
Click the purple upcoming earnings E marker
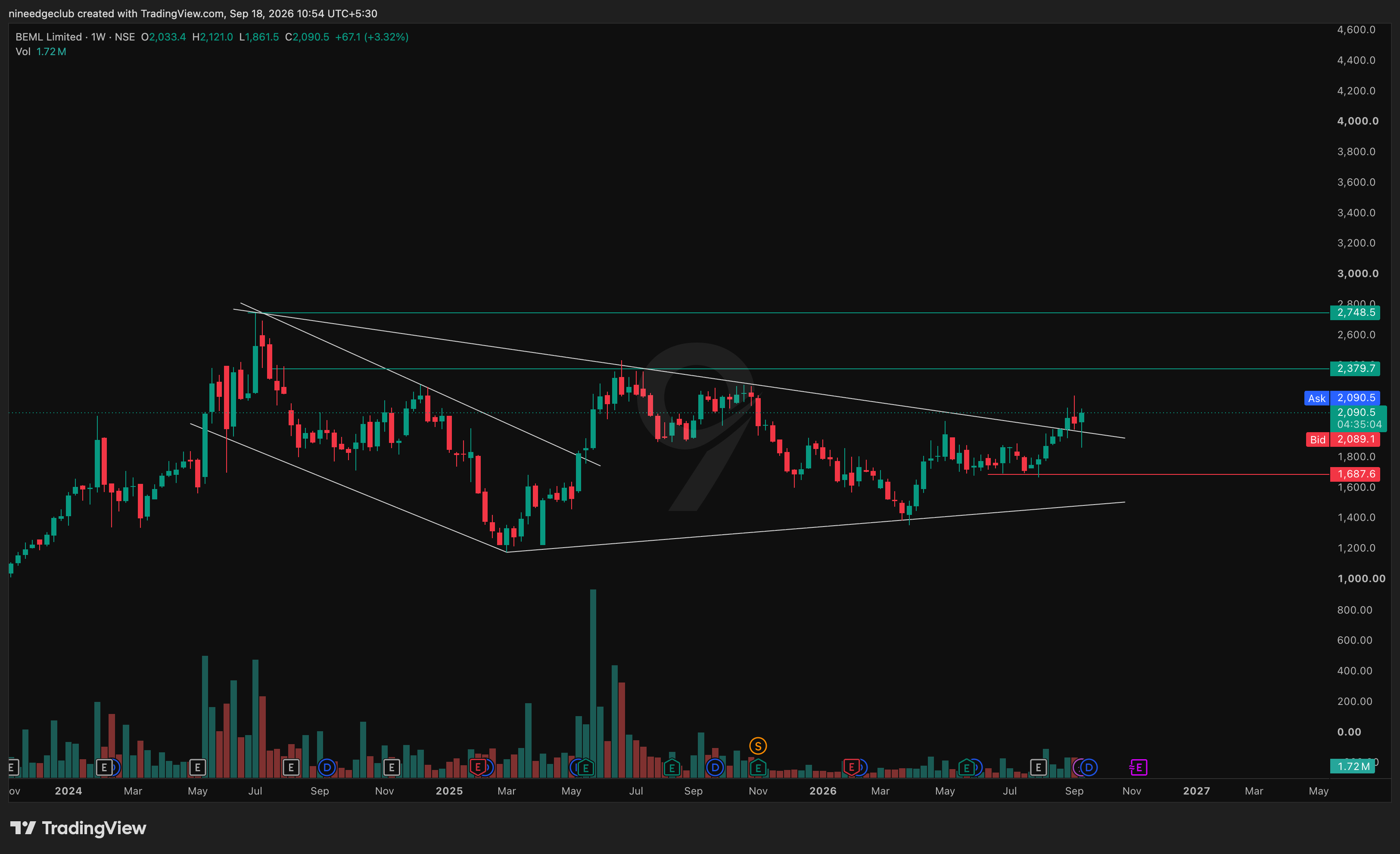pyautogui.click(x=1139, y=768)
